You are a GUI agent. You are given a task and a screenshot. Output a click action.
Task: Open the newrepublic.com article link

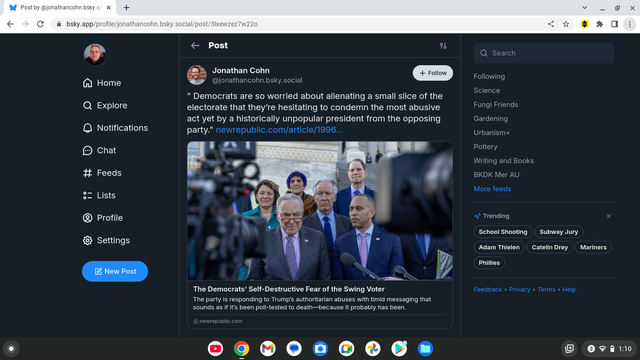pos(279,130)
